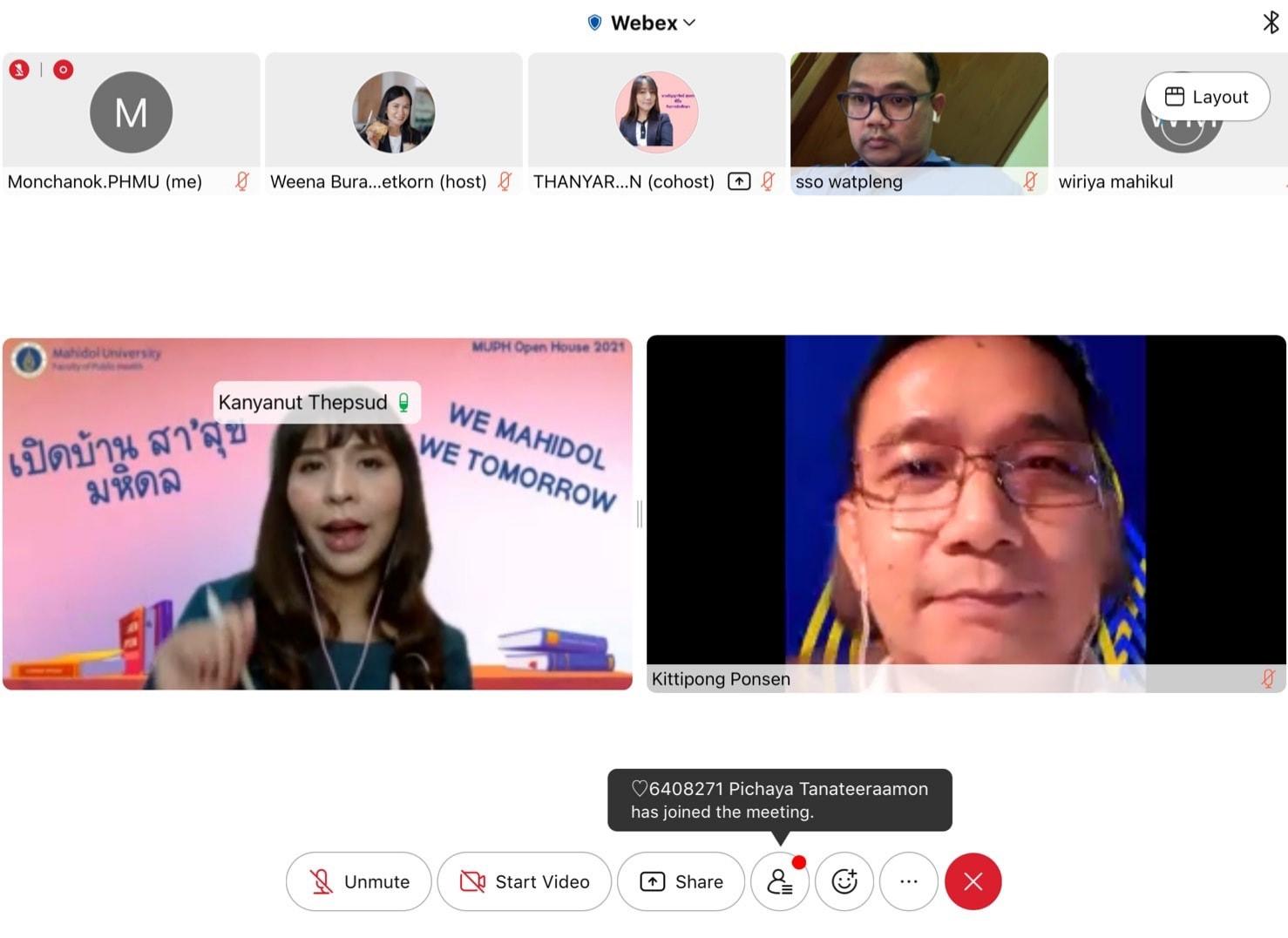Image resolution: width=1288 pixels, height=938 pixels.
Task: Click the muted mic icon on THANYAR tile
Action: pos(768,181)
